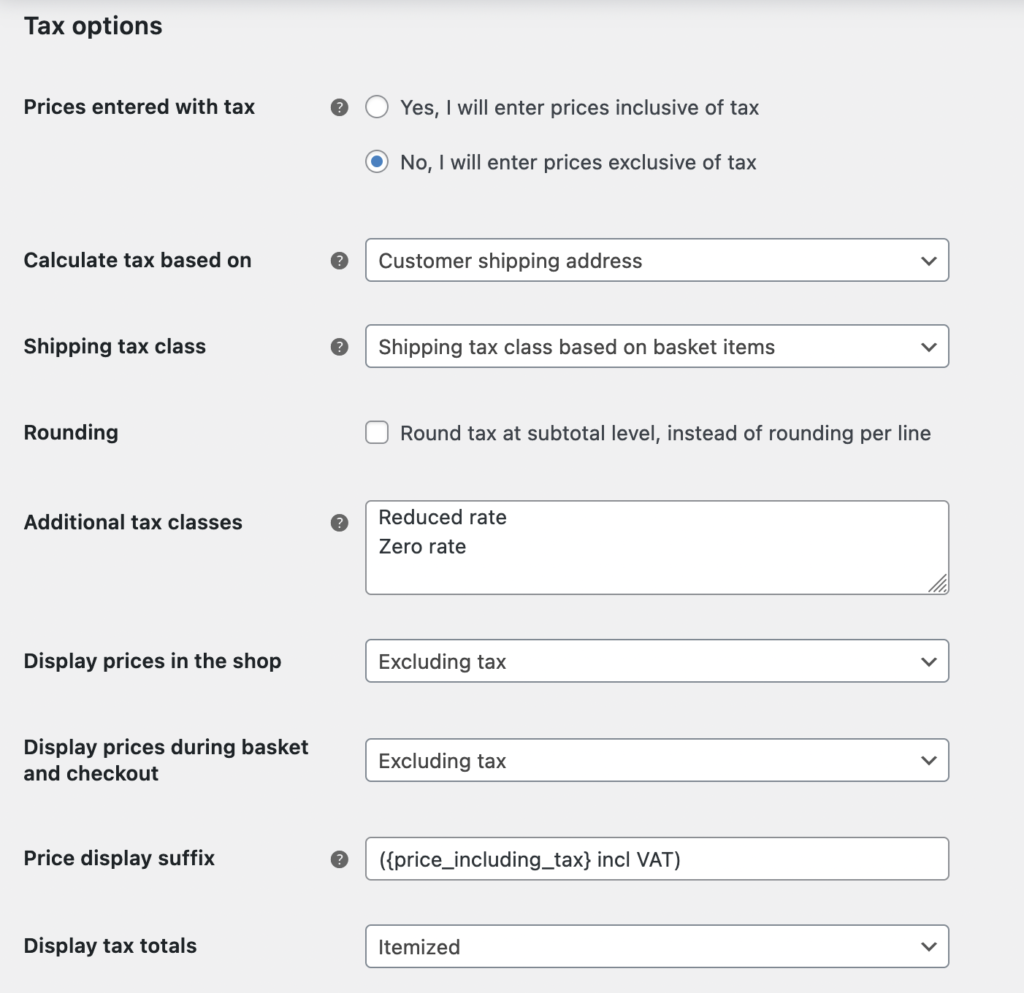Expand the Display tax totals dropdown
The height and width of the screenshot is (993, 1024).
coord(656,947)
